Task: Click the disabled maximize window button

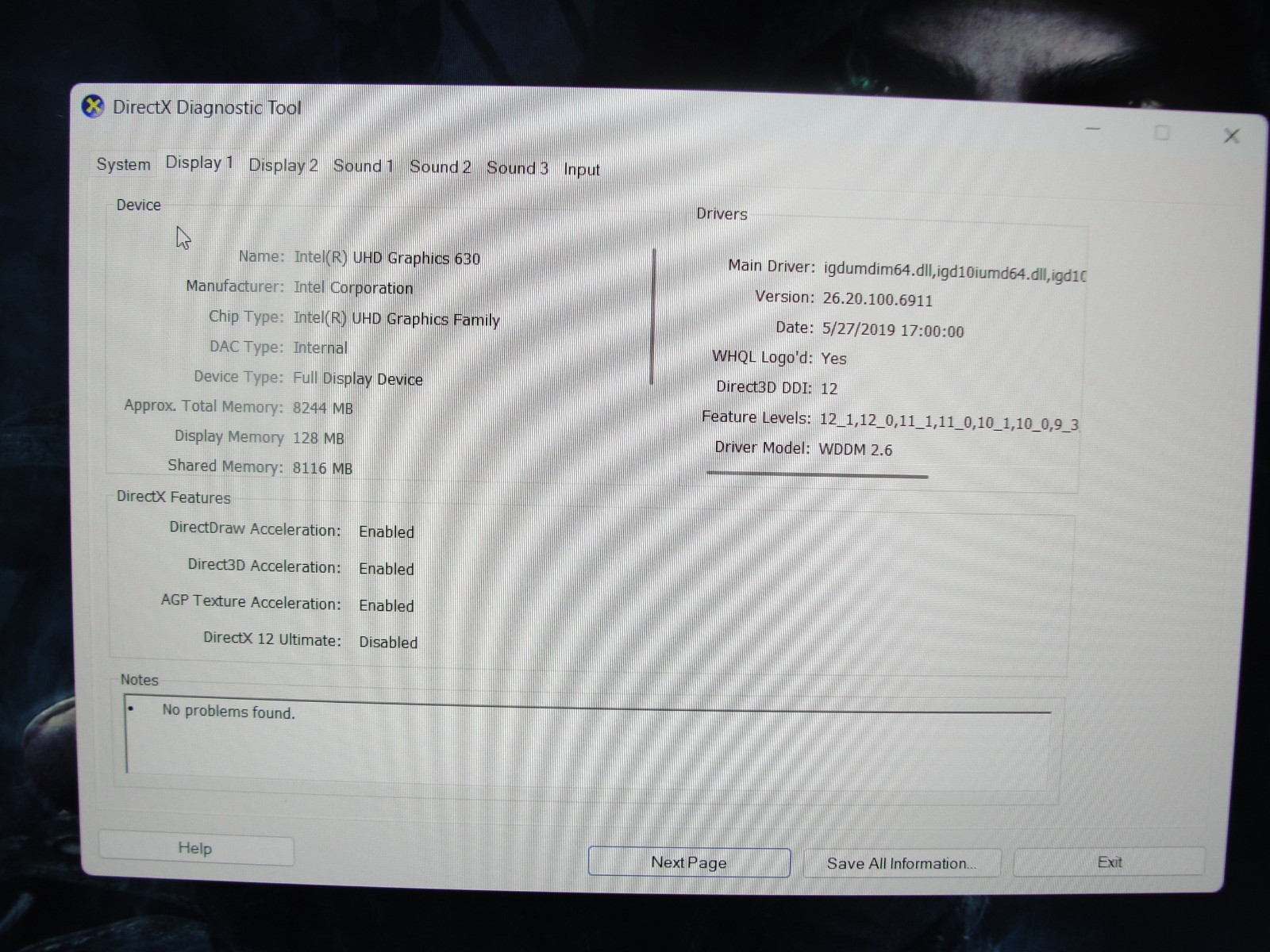Action: point(1162,132)
